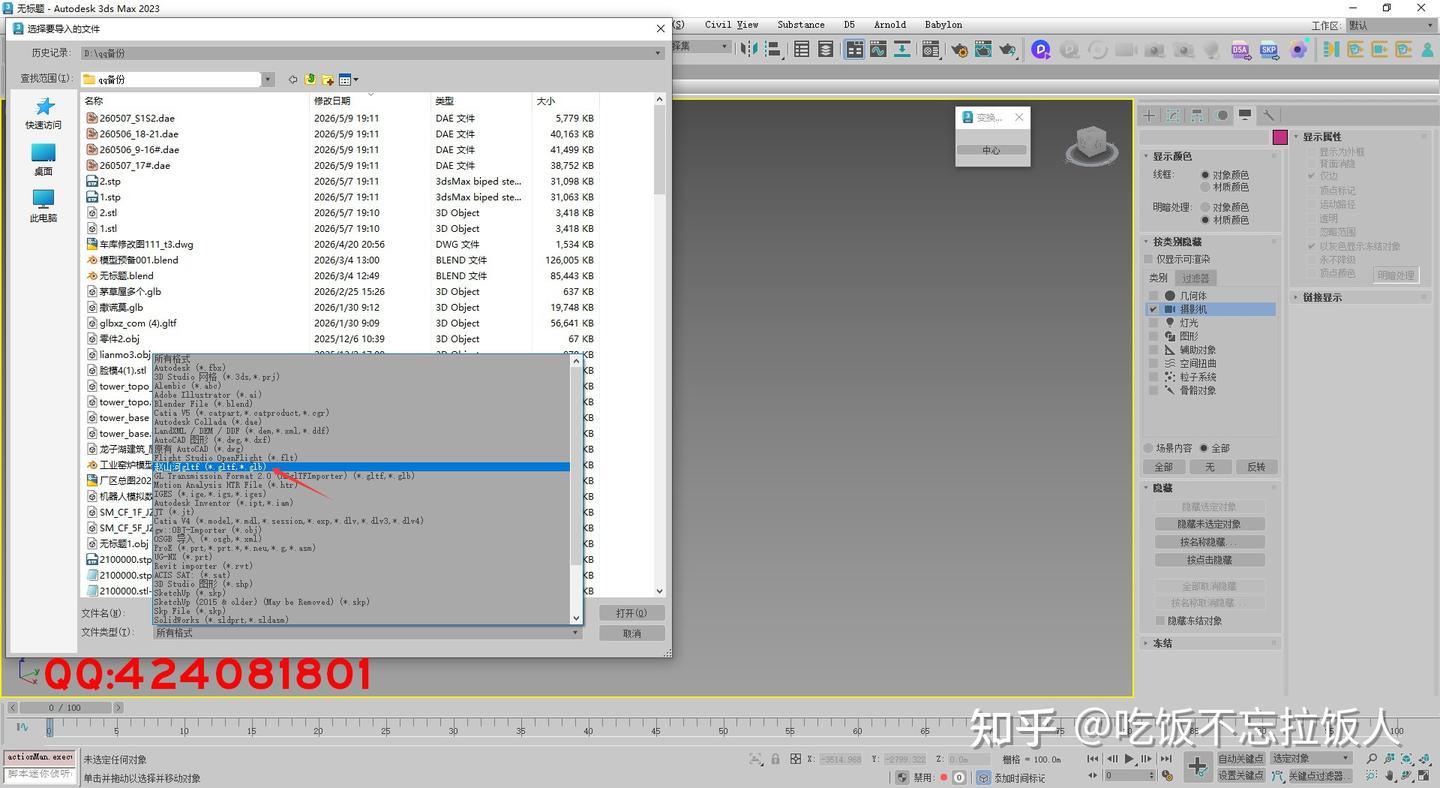
Task: Click the Mirror tool in main toolbar
Action: point(749,49)
